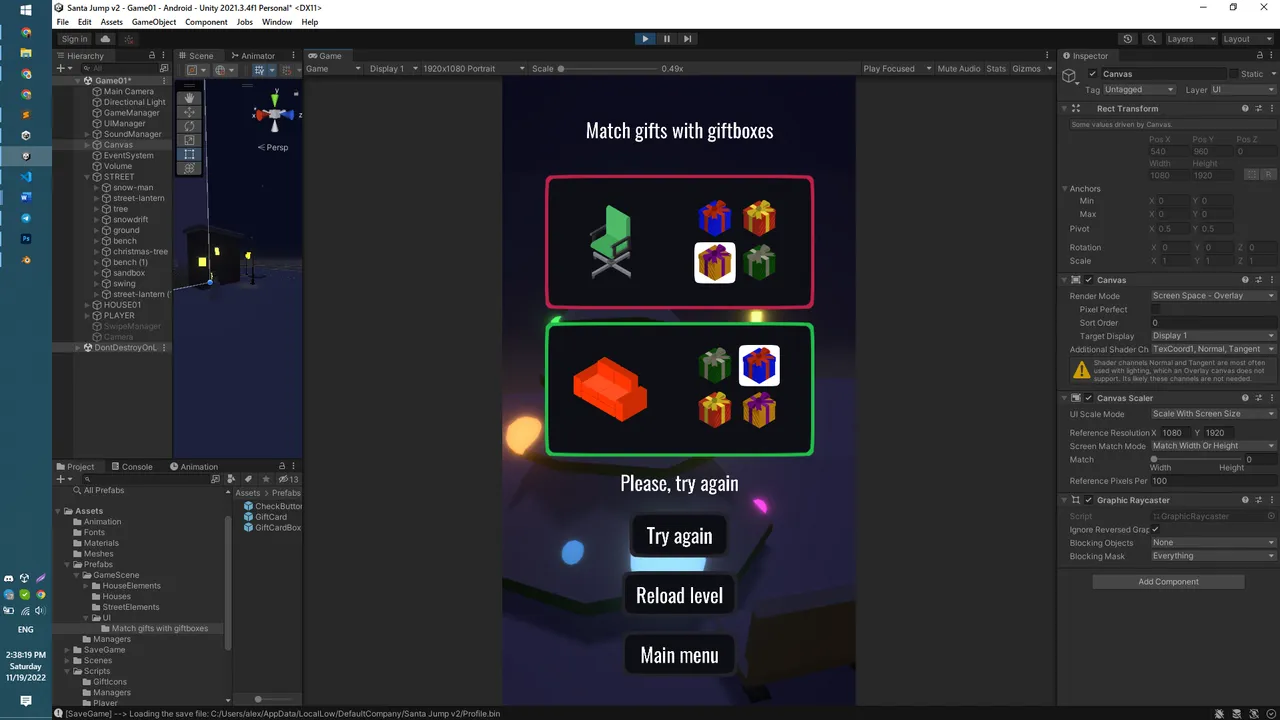Switch to the Console tab
The height and width of the screenshot is (720, 1280).
click(132, 466)
